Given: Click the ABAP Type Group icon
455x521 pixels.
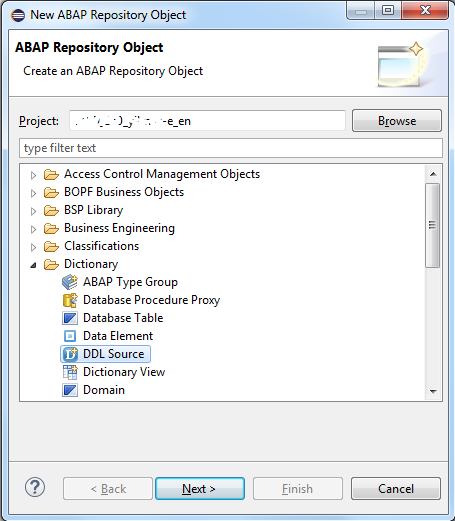Looking at the screenshot, I should pyautogui.click(x=70, y=282).
